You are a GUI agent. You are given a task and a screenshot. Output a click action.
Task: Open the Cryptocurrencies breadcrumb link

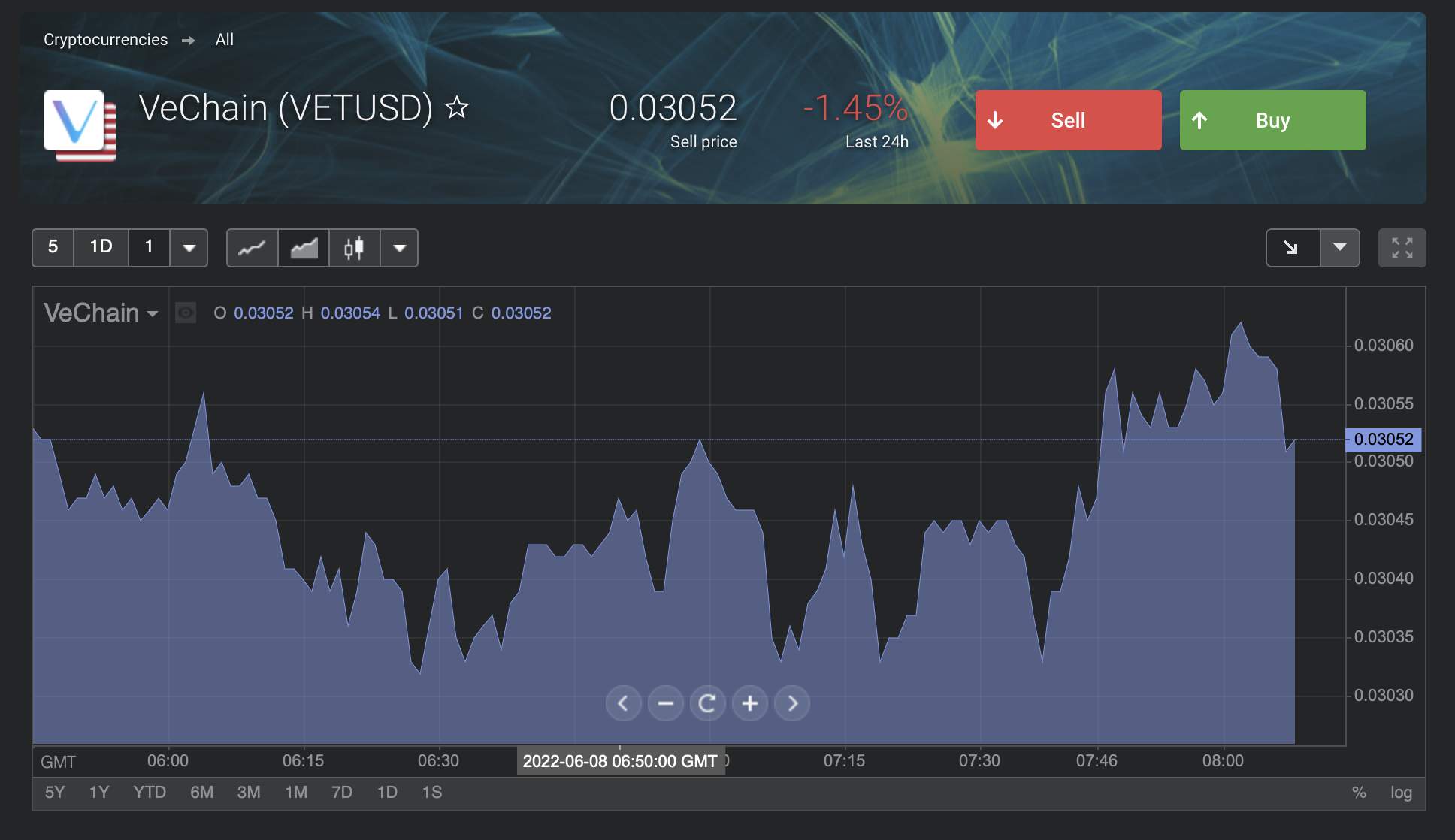coord(105,39)
